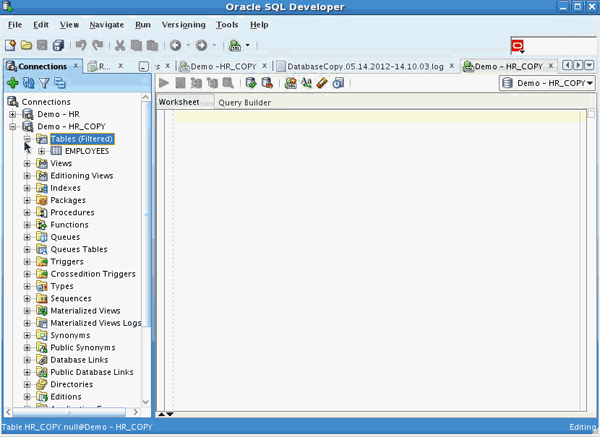Click the Back navigation icon
The image size is (600, 437).
(x=176, y=45)
